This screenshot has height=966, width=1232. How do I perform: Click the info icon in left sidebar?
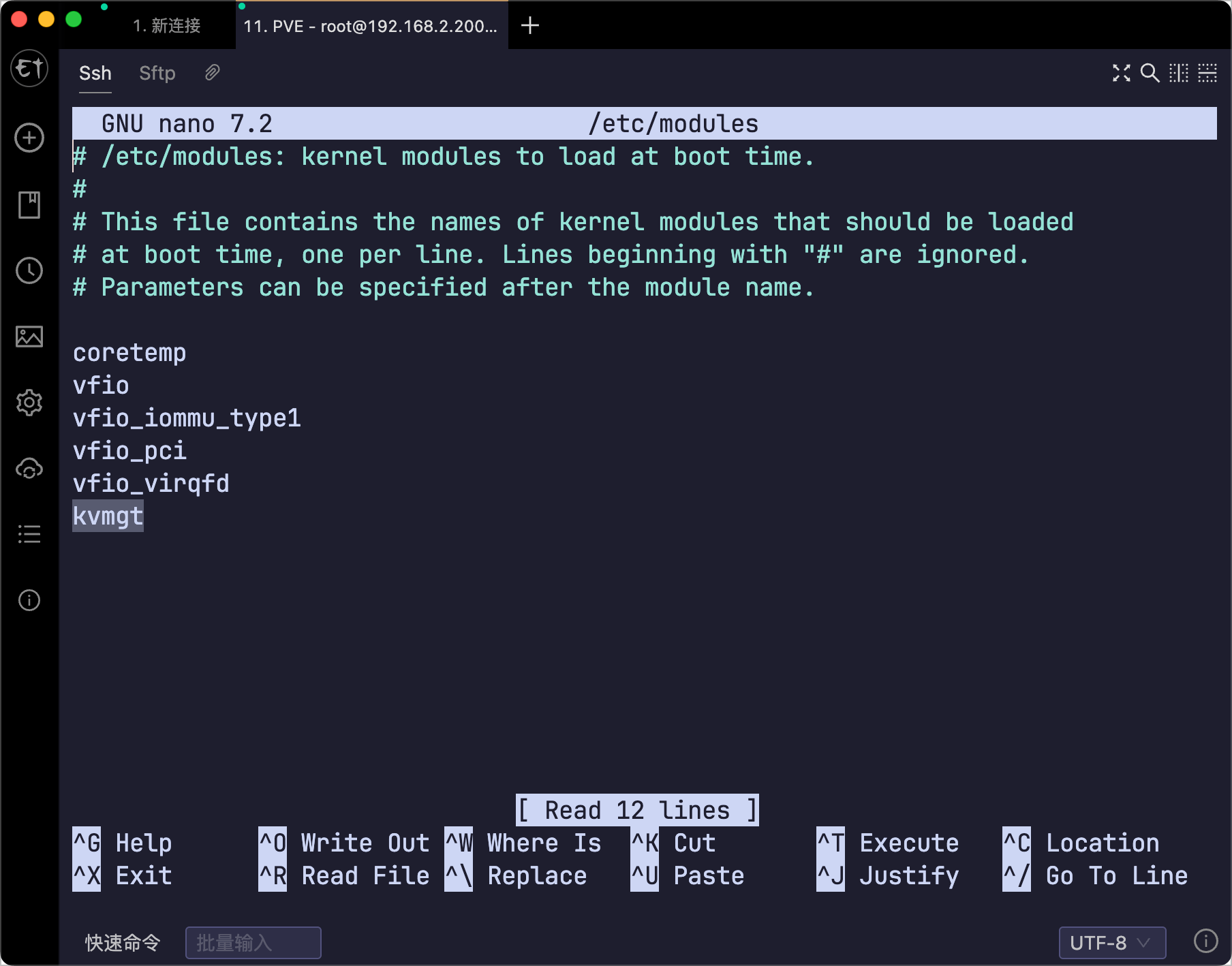[x=29, y=600]
